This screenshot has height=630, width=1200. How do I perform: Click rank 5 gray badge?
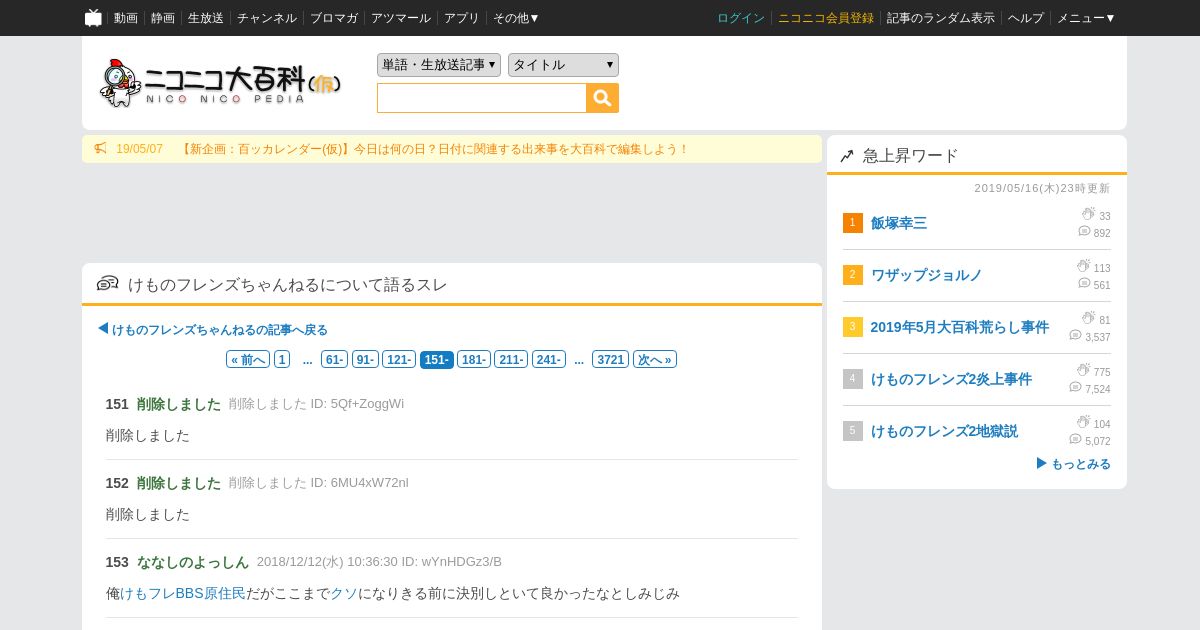click(x=852, y=431)
